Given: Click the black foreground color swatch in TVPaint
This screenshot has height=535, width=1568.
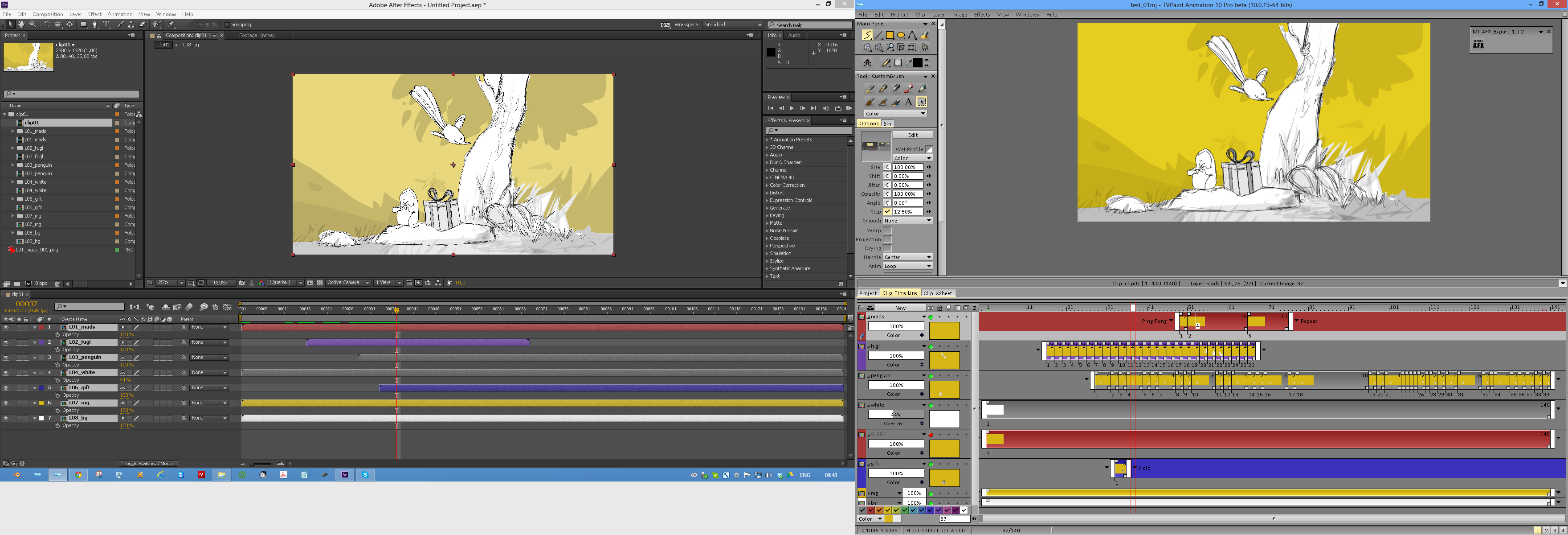Looking at the screenshot, I should [918, 63].
